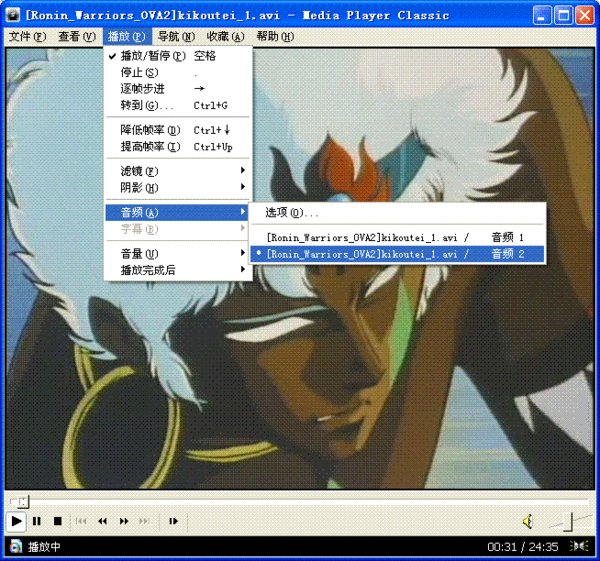Step one frame forward button
The height and width of the screenshot is (561, 600).
(x=173, y=521)
